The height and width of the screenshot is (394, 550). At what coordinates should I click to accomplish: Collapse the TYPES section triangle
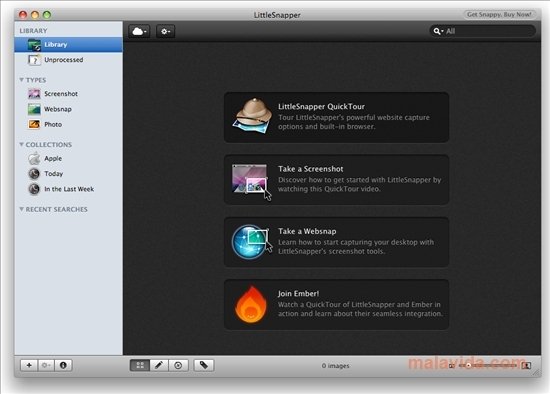tap(21, 80)
